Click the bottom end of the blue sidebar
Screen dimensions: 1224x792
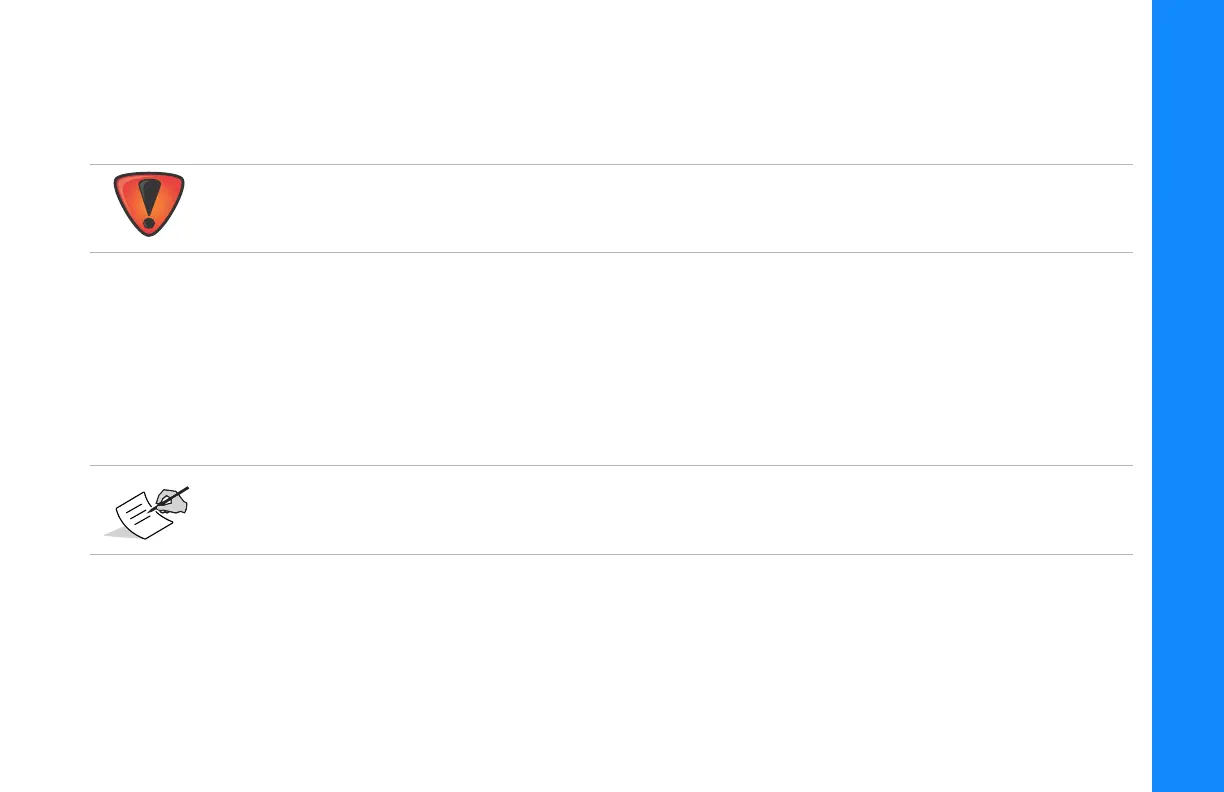(1188, 785)
